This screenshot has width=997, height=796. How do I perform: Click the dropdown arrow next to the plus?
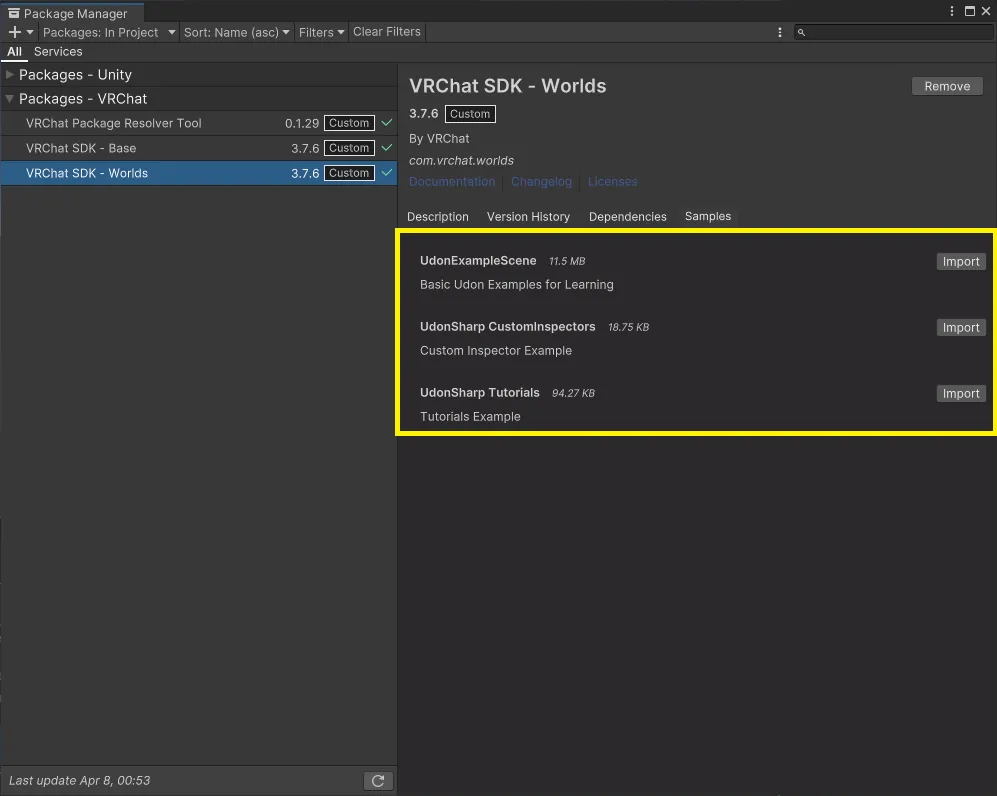(29, 32)
